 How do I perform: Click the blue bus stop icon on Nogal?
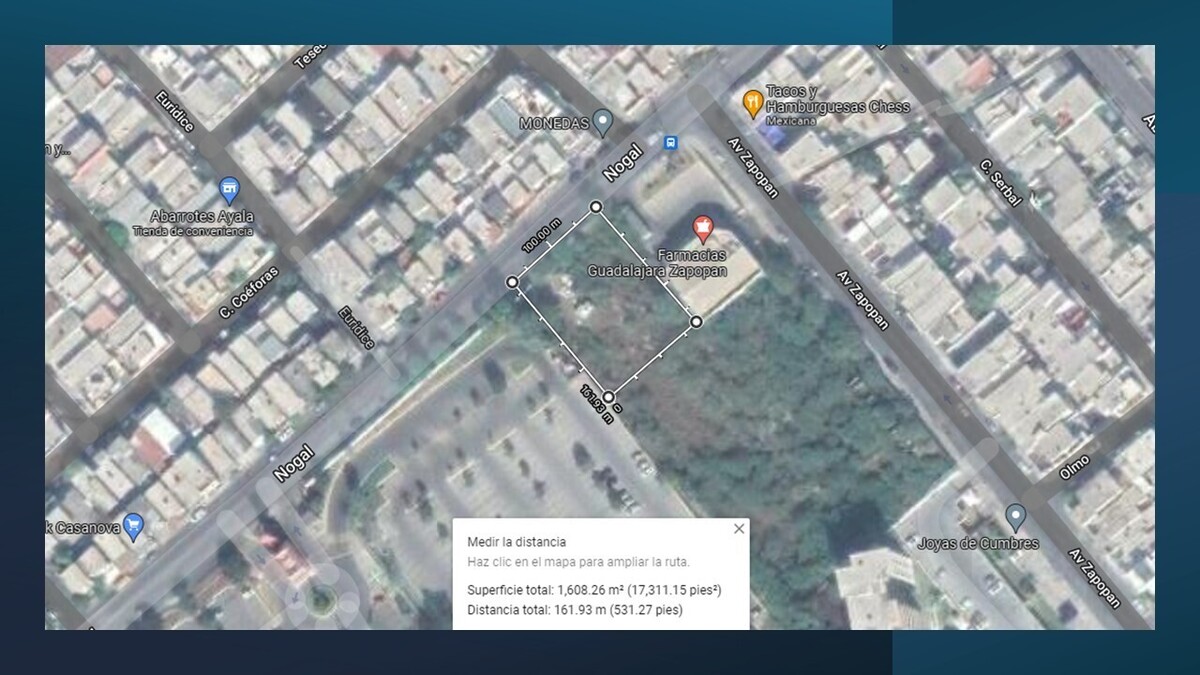(671, 143)
